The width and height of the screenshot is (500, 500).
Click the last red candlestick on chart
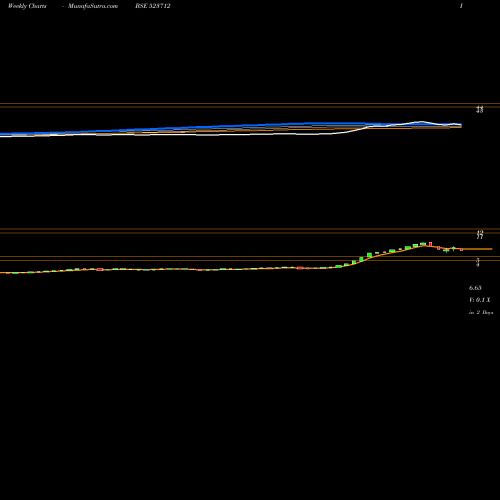pyautogui.click(x=461, y=249)
